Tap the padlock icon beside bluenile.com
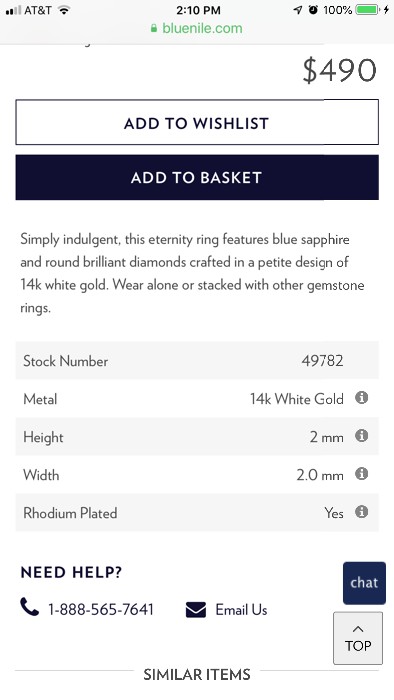This screenshot has height=700, width=394. point(154,29)
